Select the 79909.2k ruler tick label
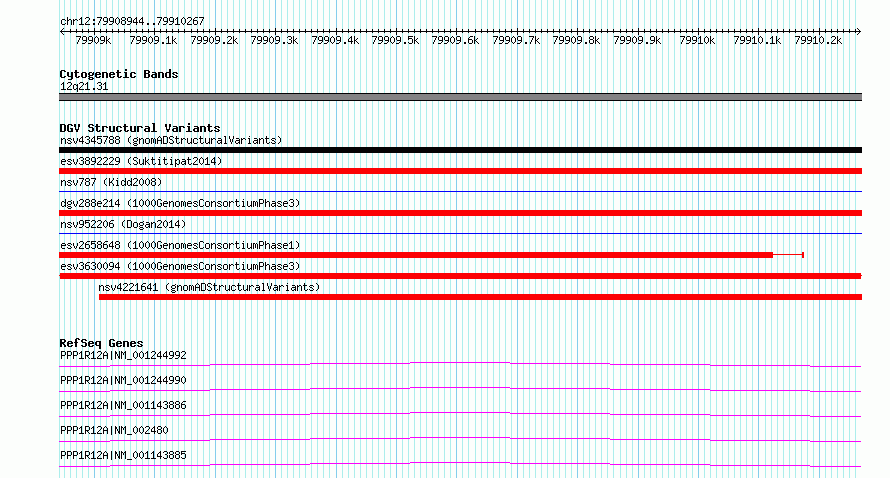 214,40
